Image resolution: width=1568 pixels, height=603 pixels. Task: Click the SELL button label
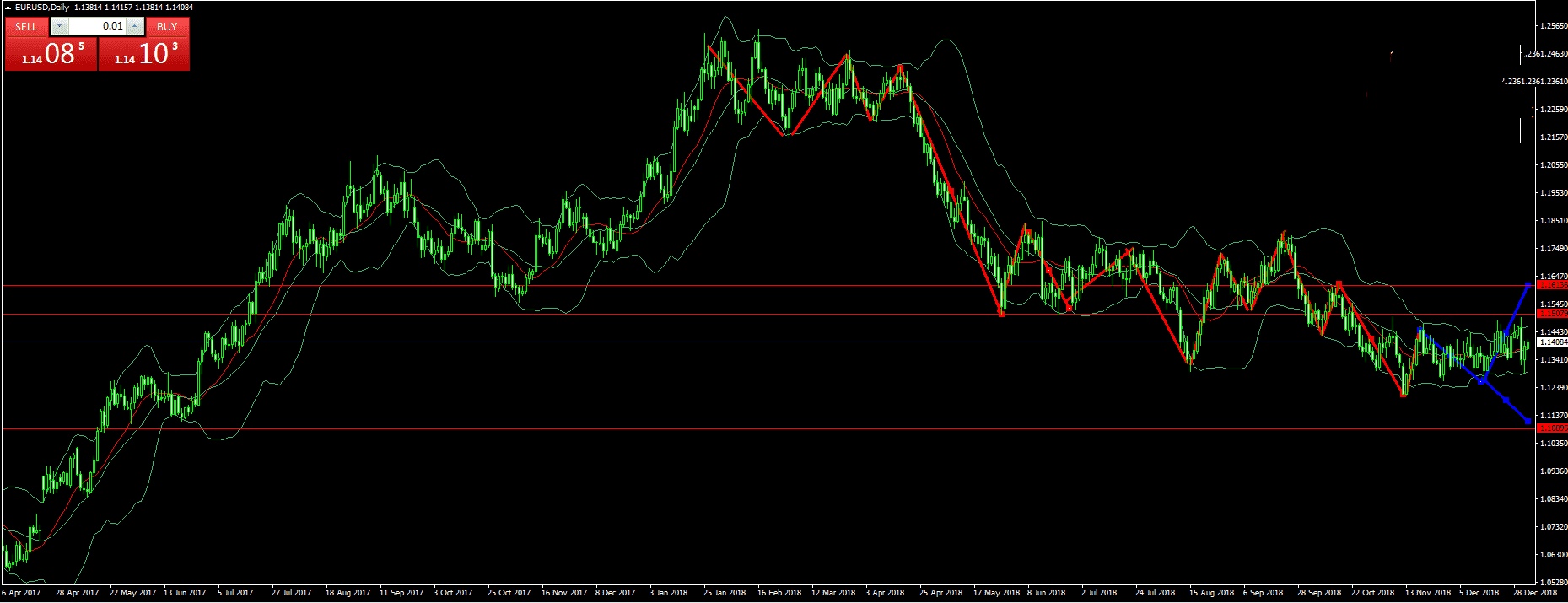pos(26,26)
